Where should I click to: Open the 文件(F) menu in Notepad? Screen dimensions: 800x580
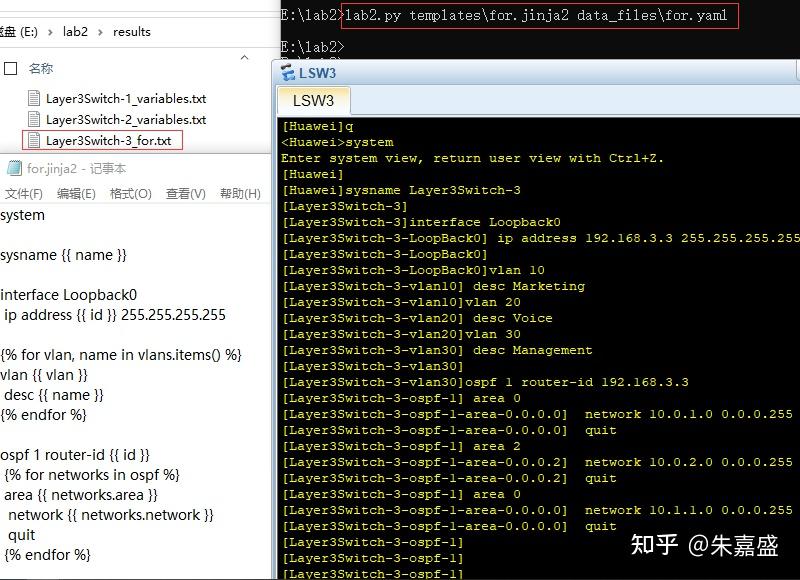(23, 194)
